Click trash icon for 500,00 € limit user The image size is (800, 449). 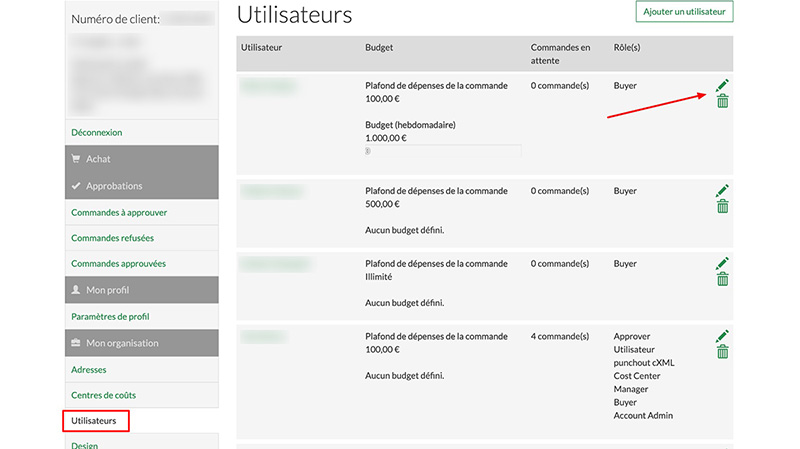(722, 206)
